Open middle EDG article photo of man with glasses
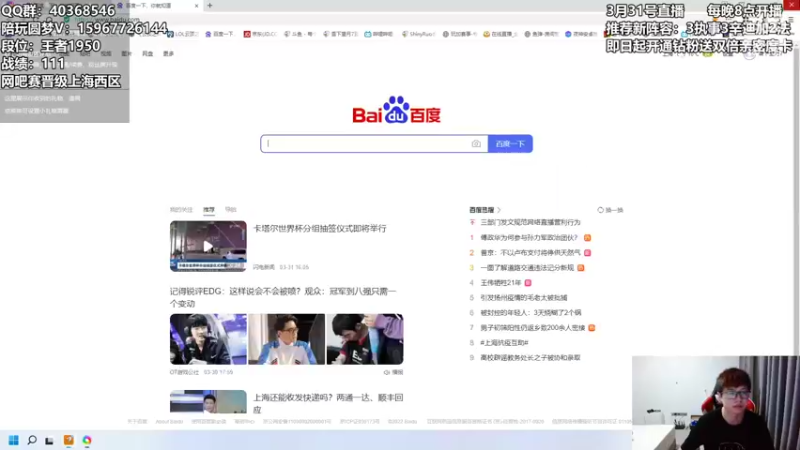 [286, 339]
